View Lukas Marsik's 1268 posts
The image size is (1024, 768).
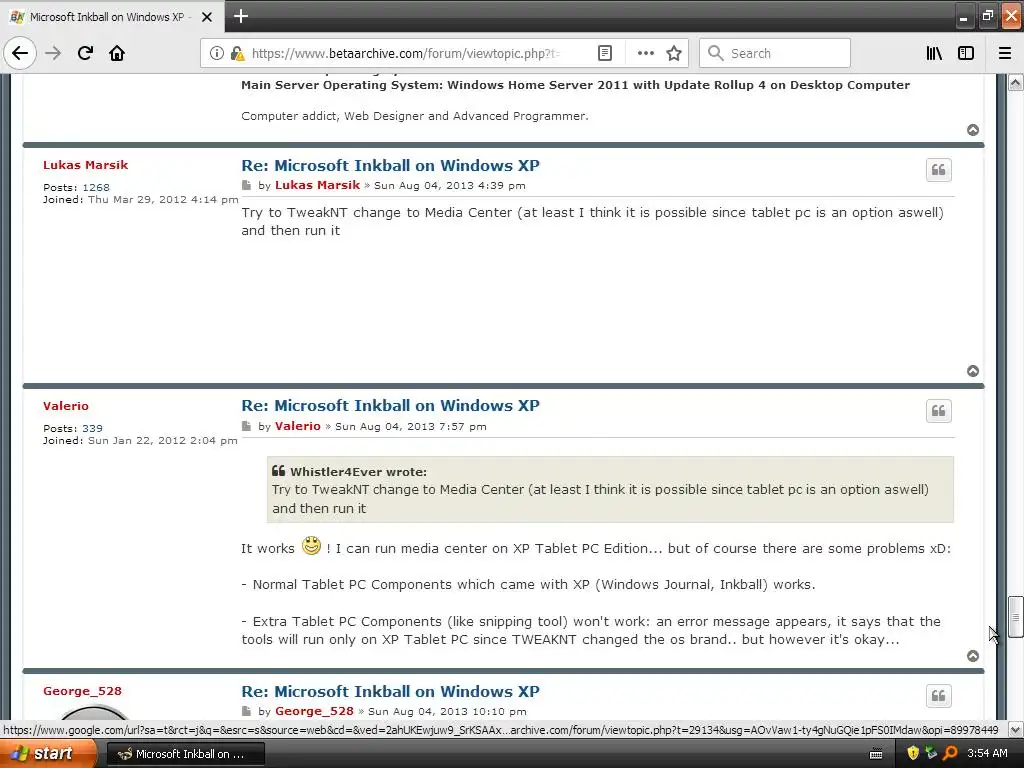coord(96,187)
